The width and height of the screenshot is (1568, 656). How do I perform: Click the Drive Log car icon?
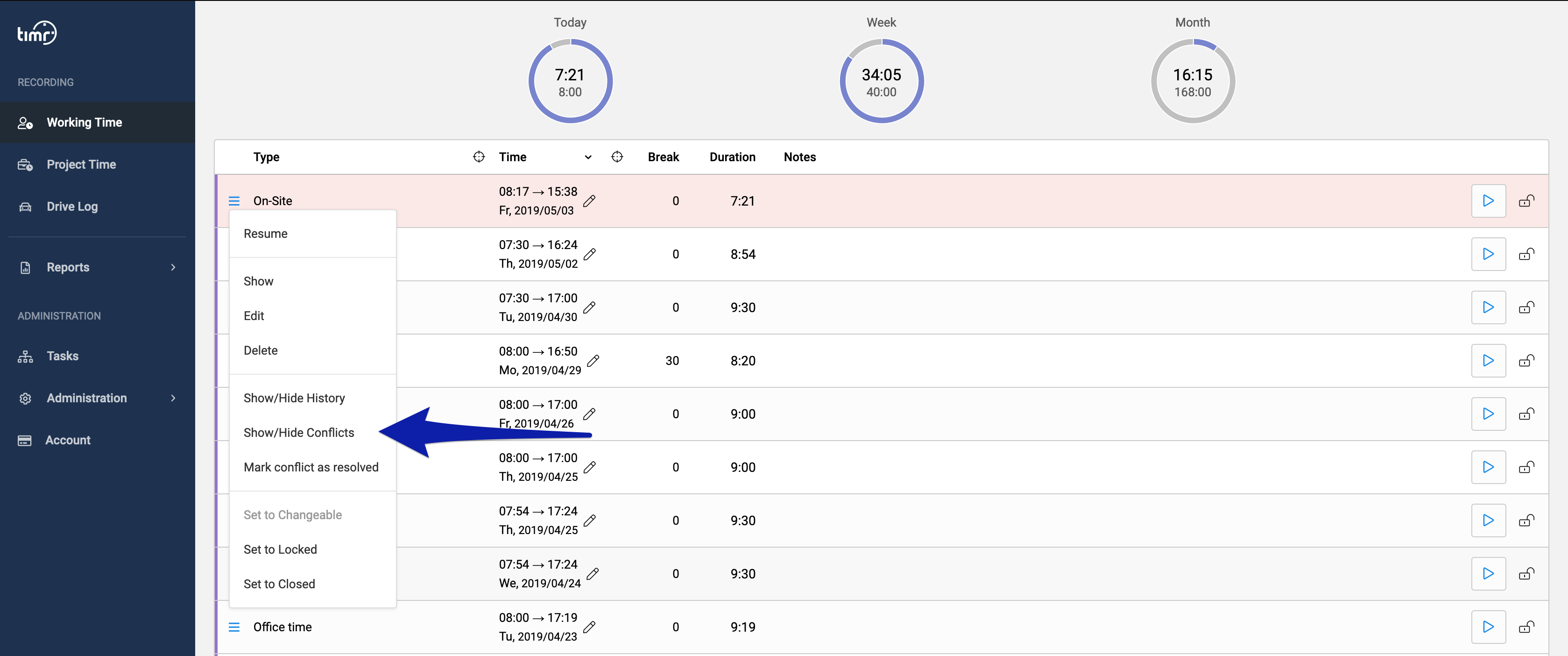pos(25,207)
